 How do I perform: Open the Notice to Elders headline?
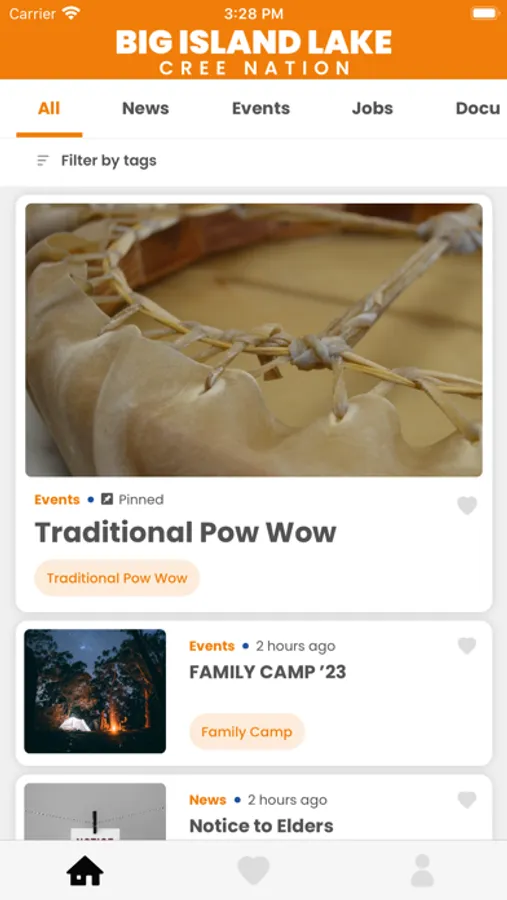261,826
